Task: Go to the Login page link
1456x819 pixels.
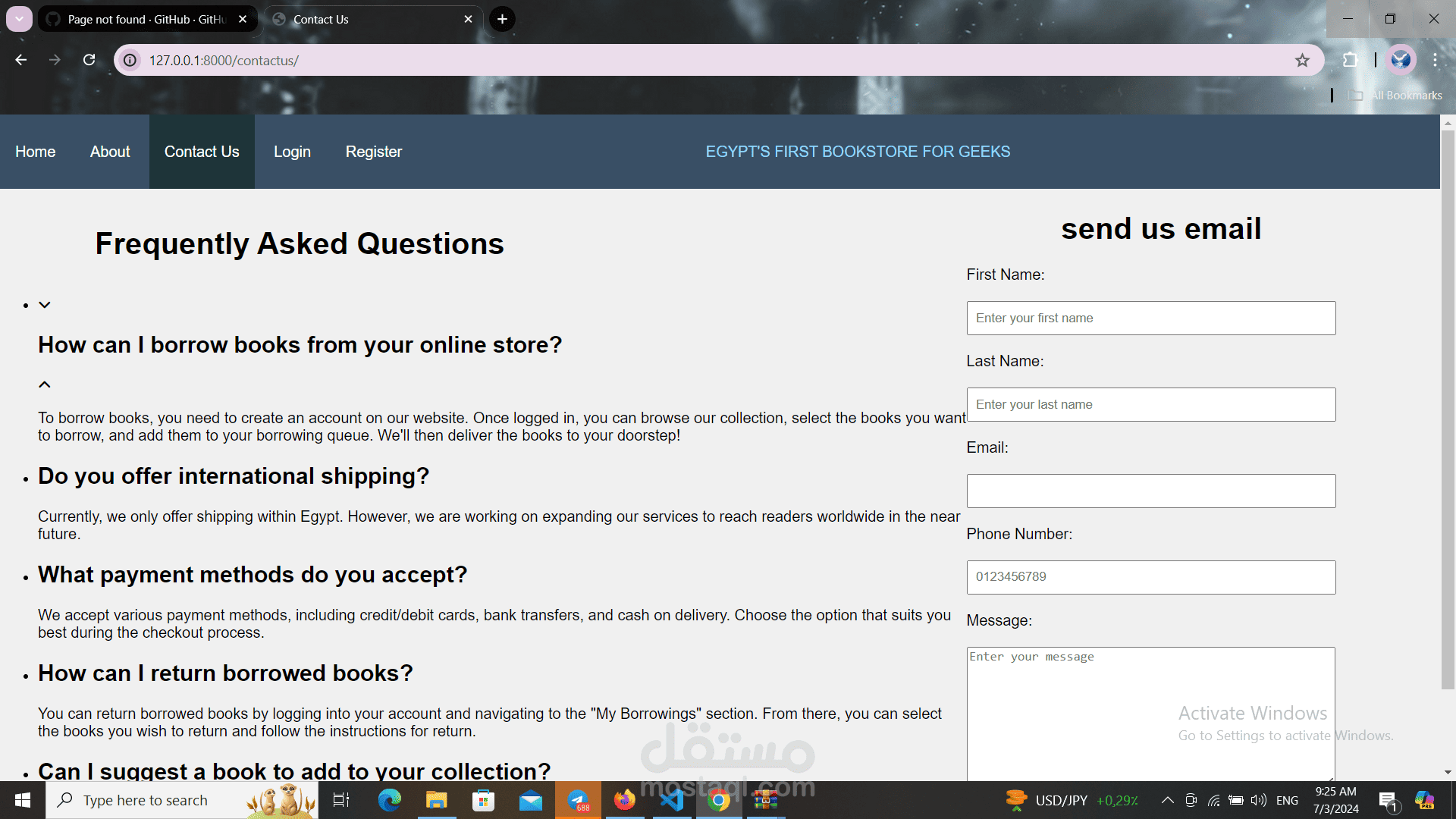Action: coord(292,152)
